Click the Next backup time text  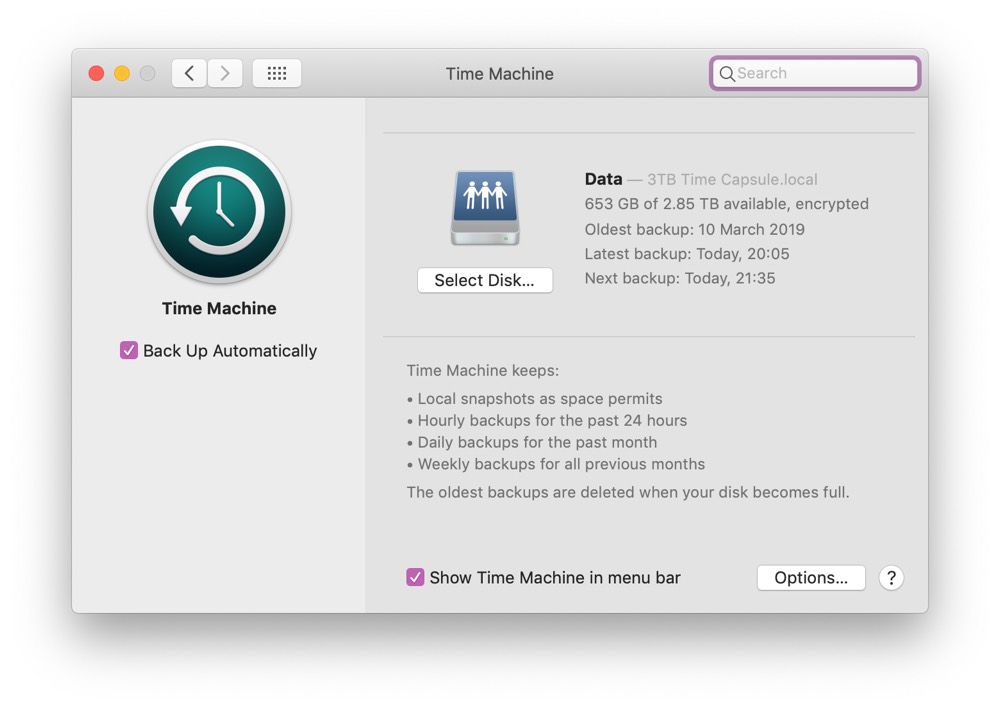(679, 278)
